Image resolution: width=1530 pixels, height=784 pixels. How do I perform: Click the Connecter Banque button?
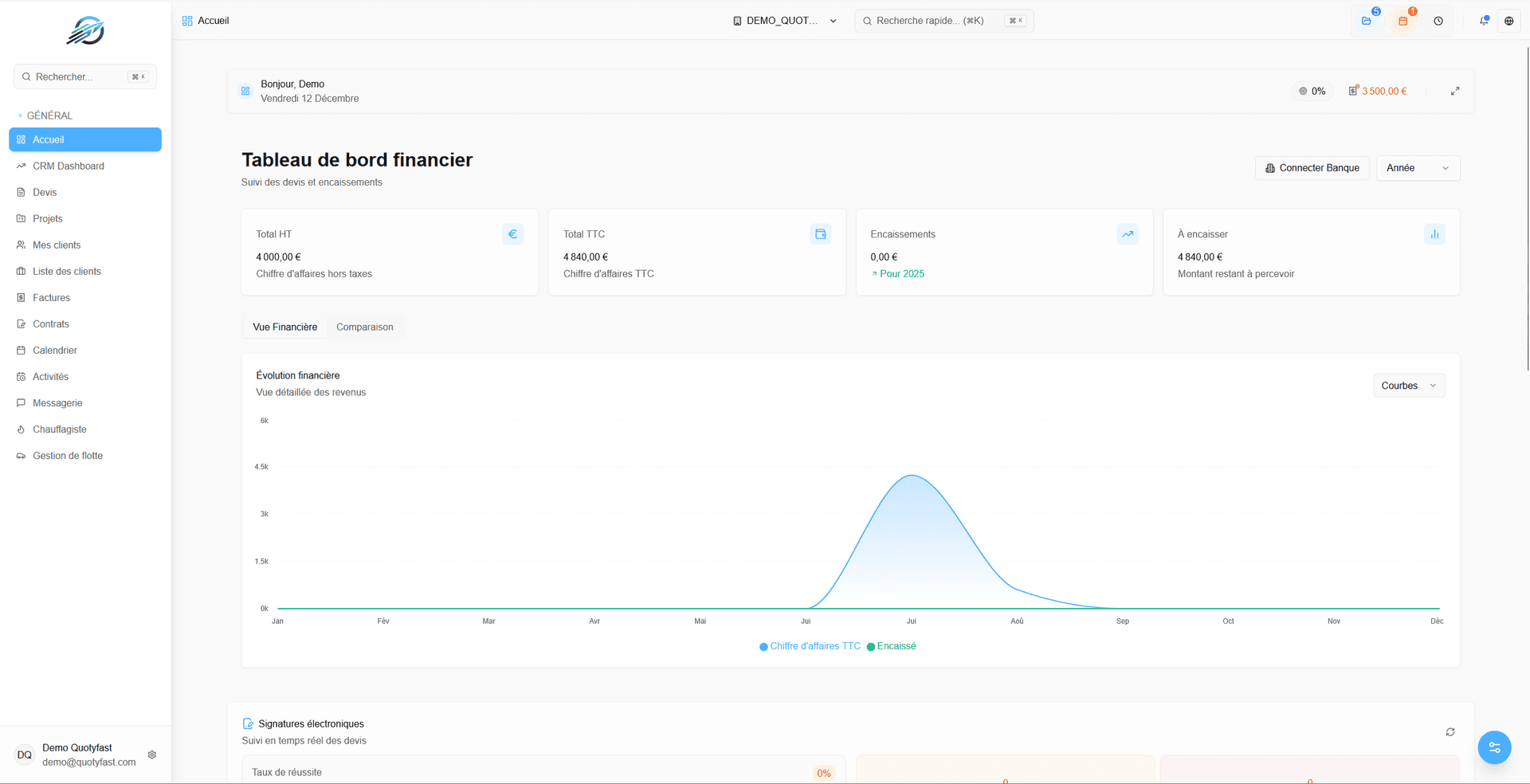click(1312, 168)
